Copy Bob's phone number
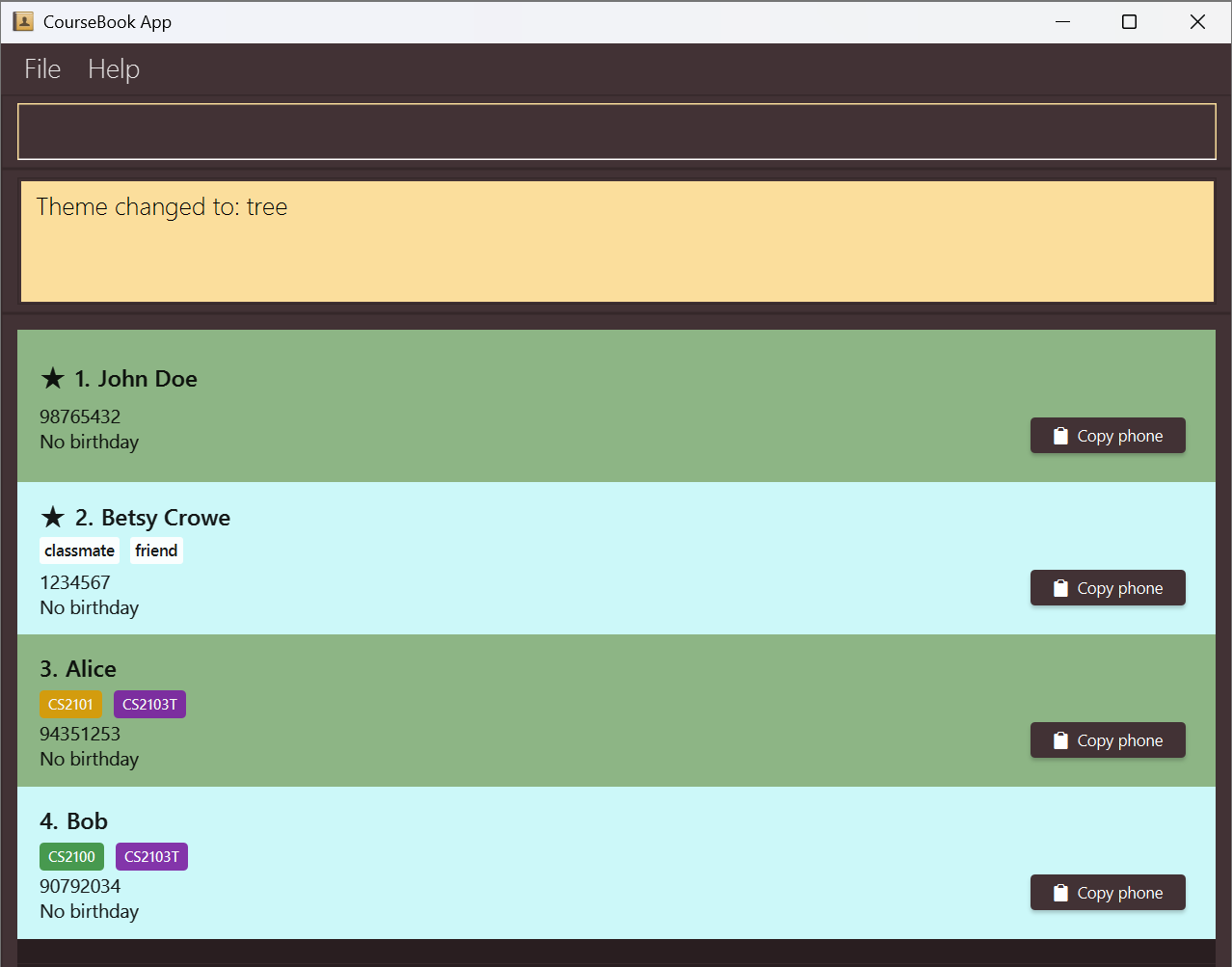1232x967 pixels. click(1108, 893)
